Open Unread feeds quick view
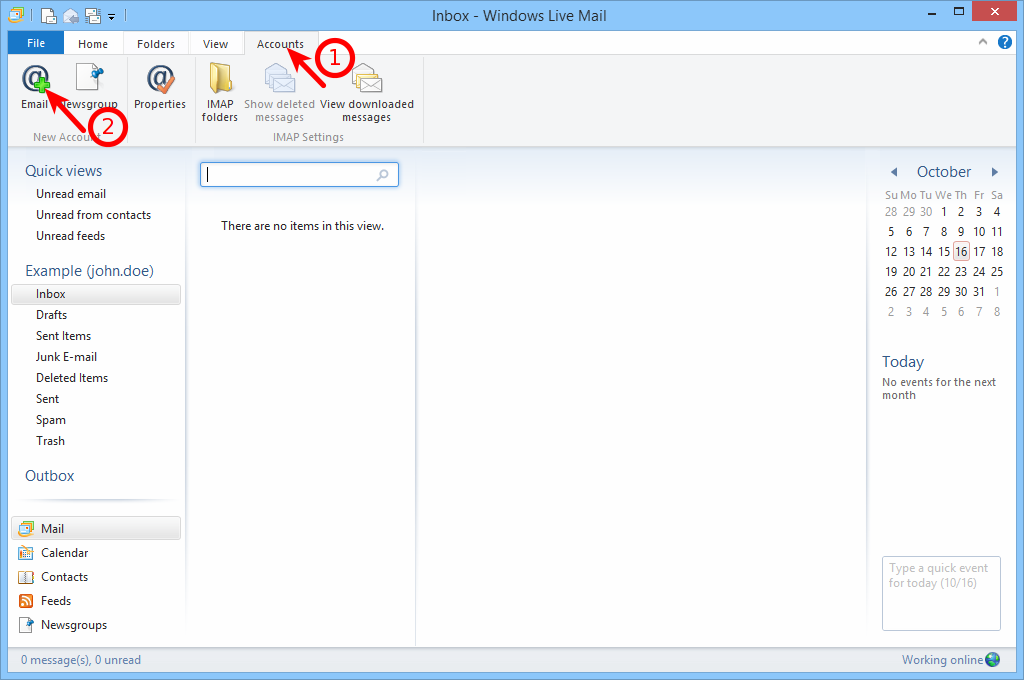This screenshot has height=680, width=1024. coord(71,236)
